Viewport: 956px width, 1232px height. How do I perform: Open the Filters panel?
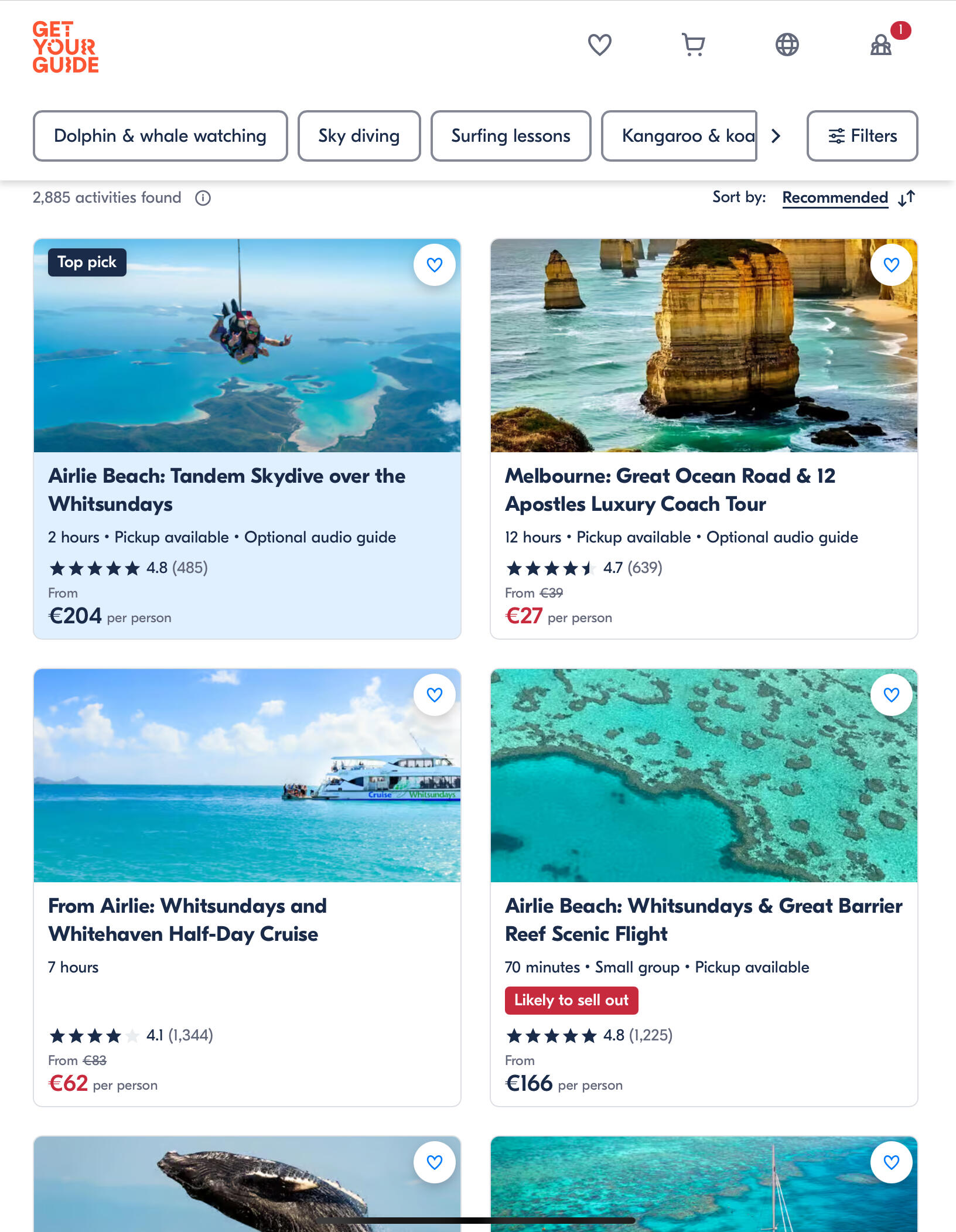[862, 136]
